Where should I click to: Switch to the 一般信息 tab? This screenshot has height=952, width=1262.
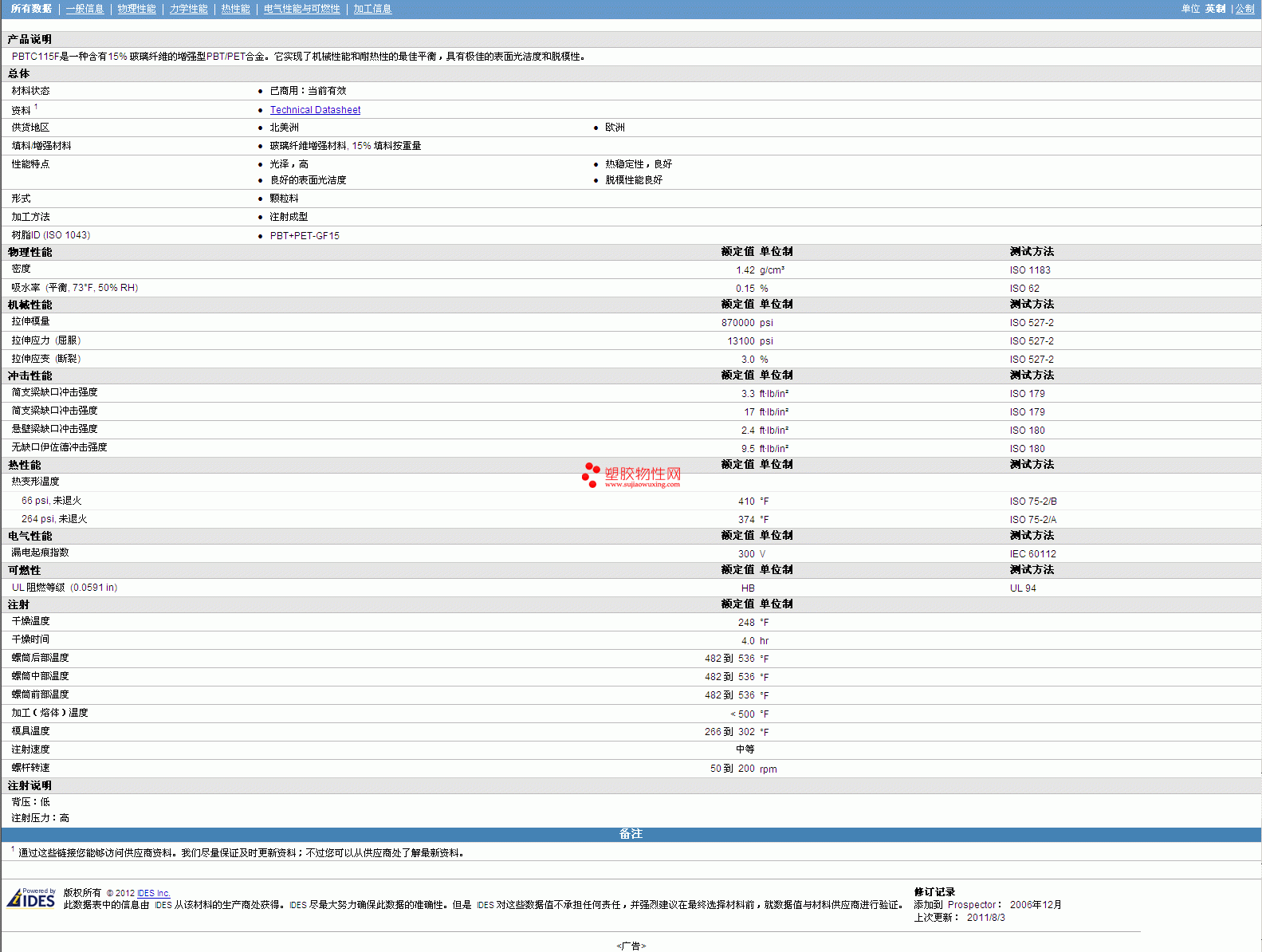(85, 9)
